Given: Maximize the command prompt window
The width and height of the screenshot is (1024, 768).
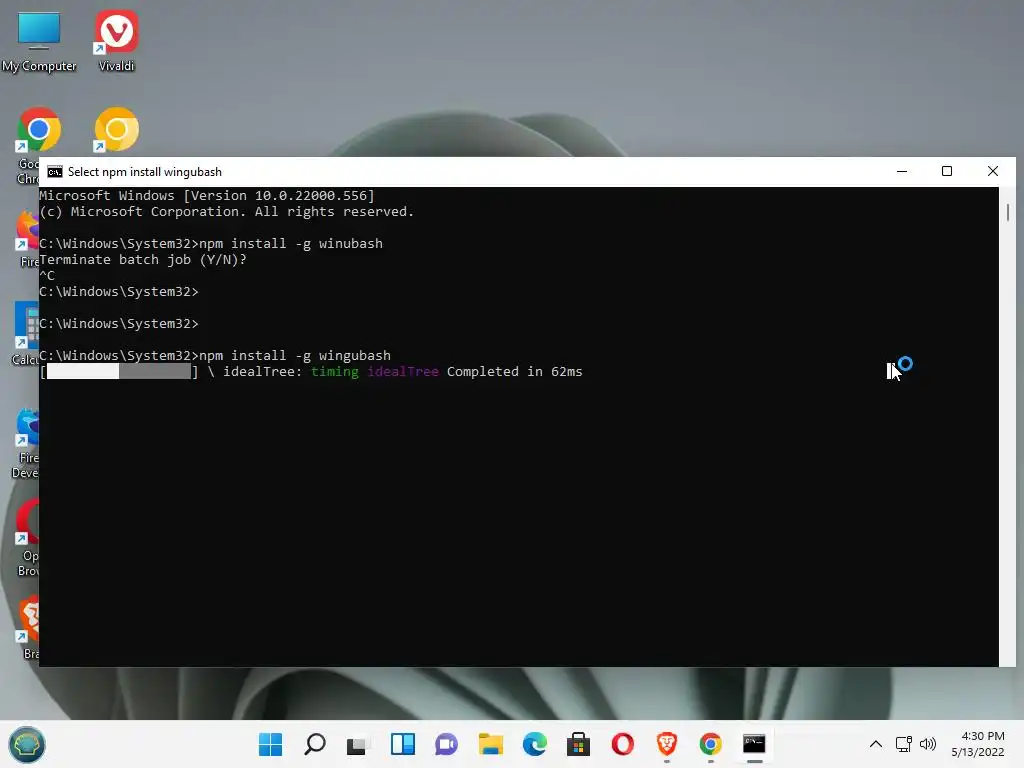Looking at the screenshot, I should [947, 171].
